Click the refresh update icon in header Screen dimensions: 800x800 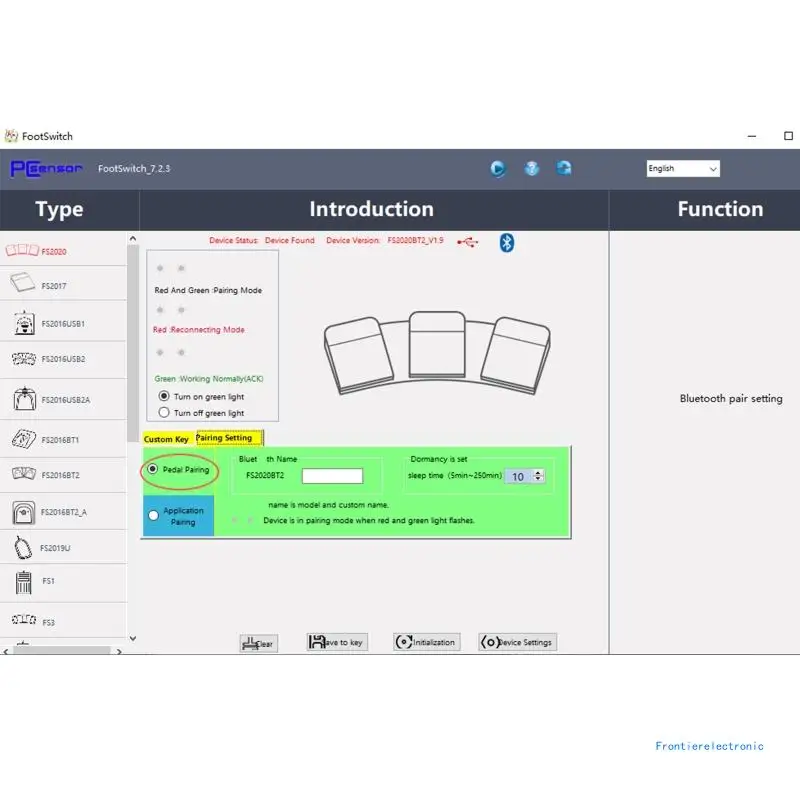coord(564,168)
